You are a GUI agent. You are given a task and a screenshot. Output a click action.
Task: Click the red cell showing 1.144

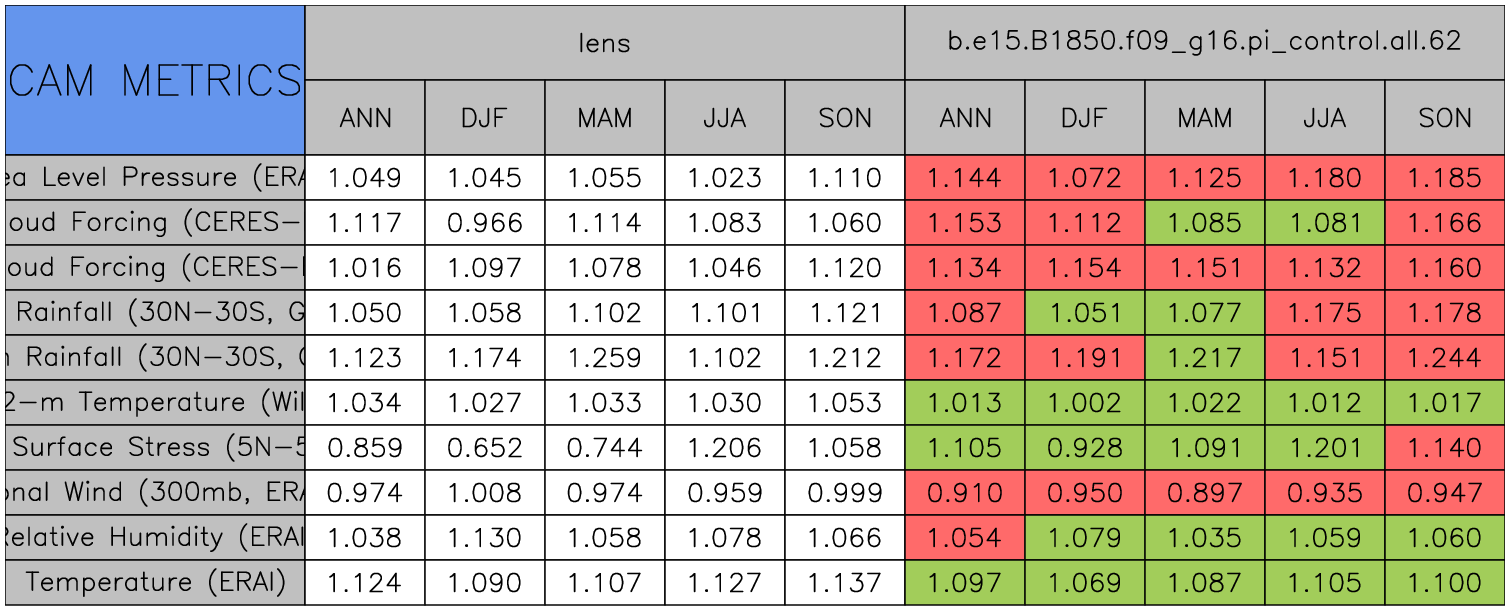coord(964,178)
